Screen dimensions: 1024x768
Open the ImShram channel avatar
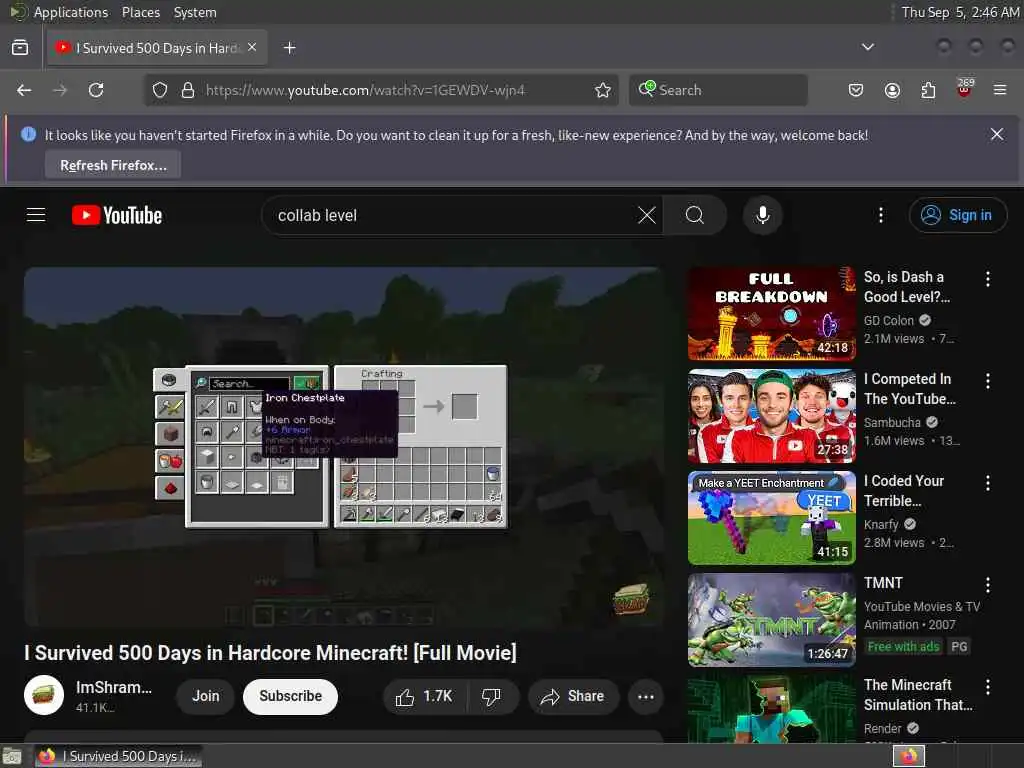[x=44, y=696]
